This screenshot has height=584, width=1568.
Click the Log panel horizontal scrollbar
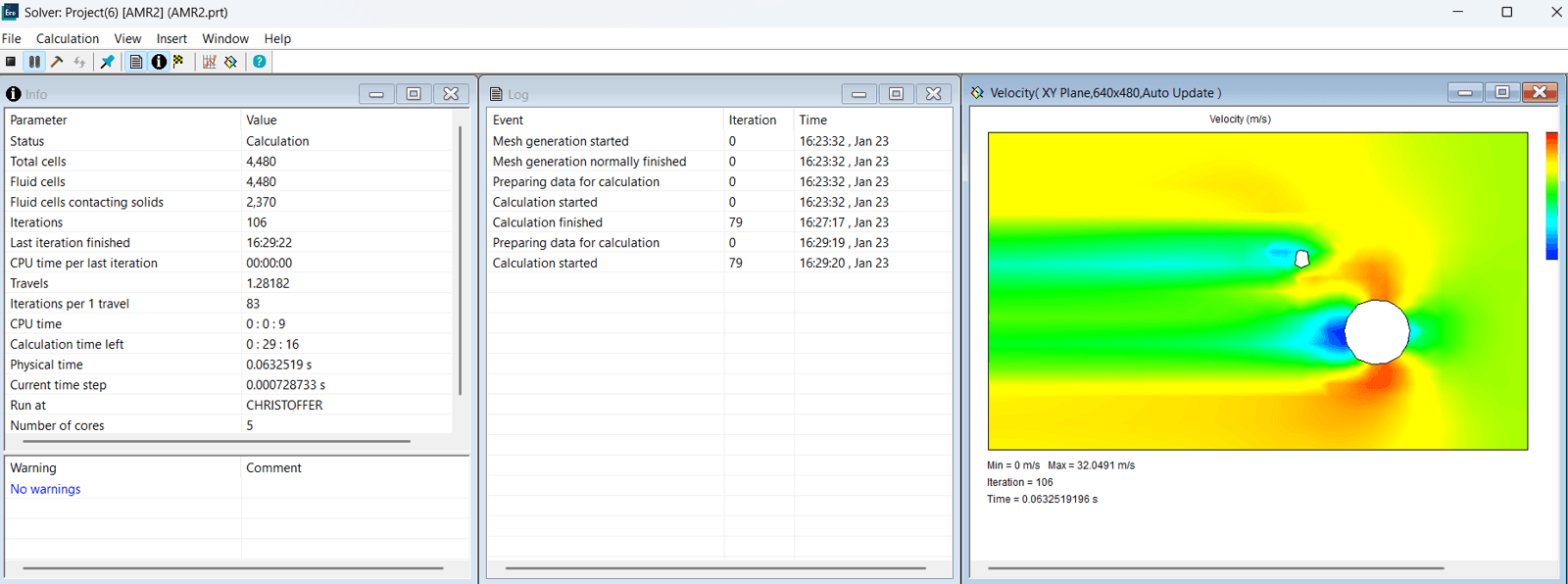click(715, 567)
